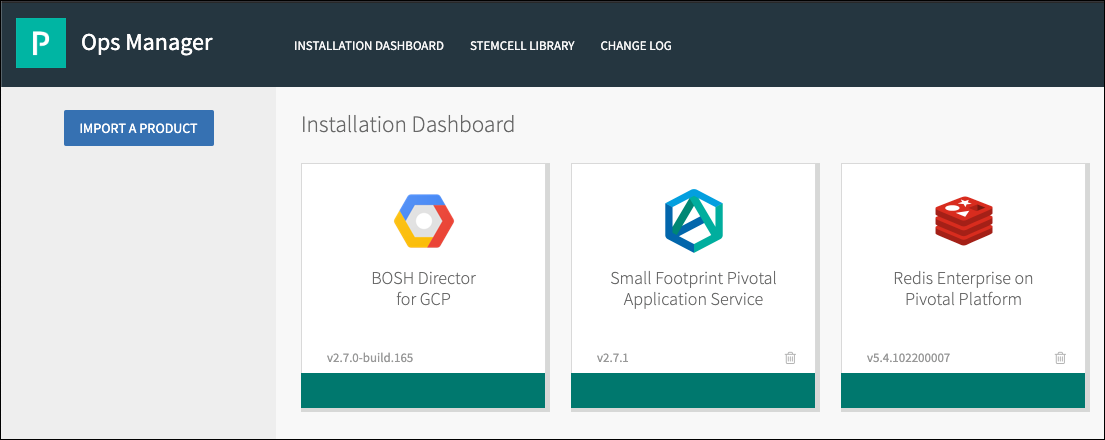Open the Change Log page
1105x440 pixels.
636,46
